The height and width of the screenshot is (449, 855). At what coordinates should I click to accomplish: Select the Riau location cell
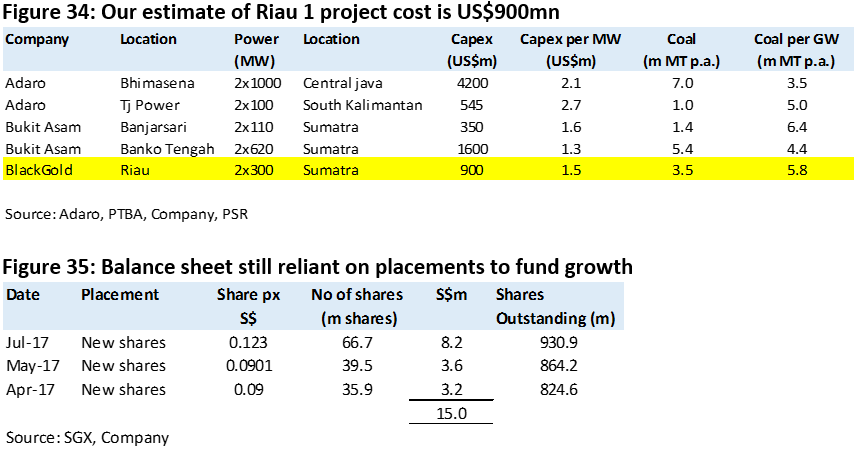[x=135, y=170]
